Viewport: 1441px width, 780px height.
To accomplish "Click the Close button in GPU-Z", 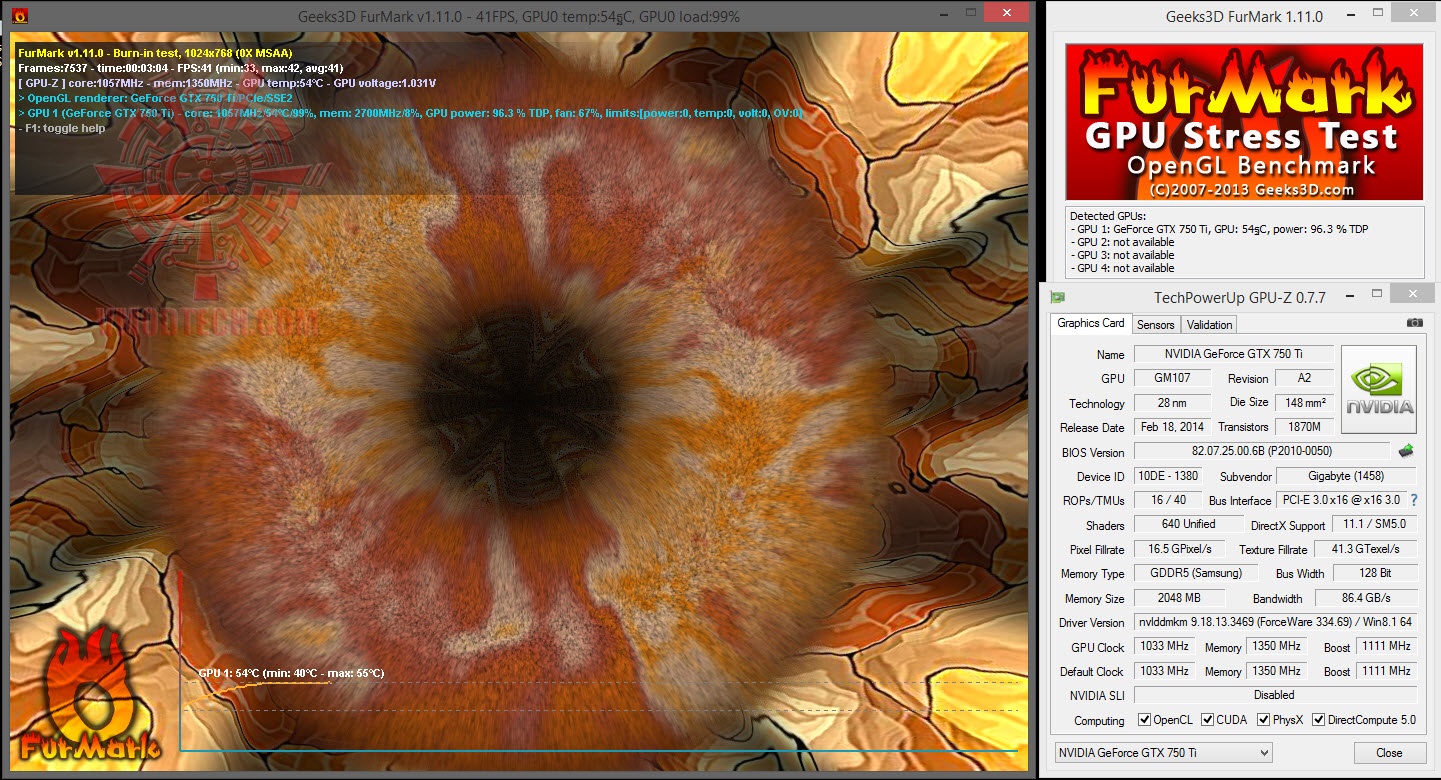I will point(1389,753).
